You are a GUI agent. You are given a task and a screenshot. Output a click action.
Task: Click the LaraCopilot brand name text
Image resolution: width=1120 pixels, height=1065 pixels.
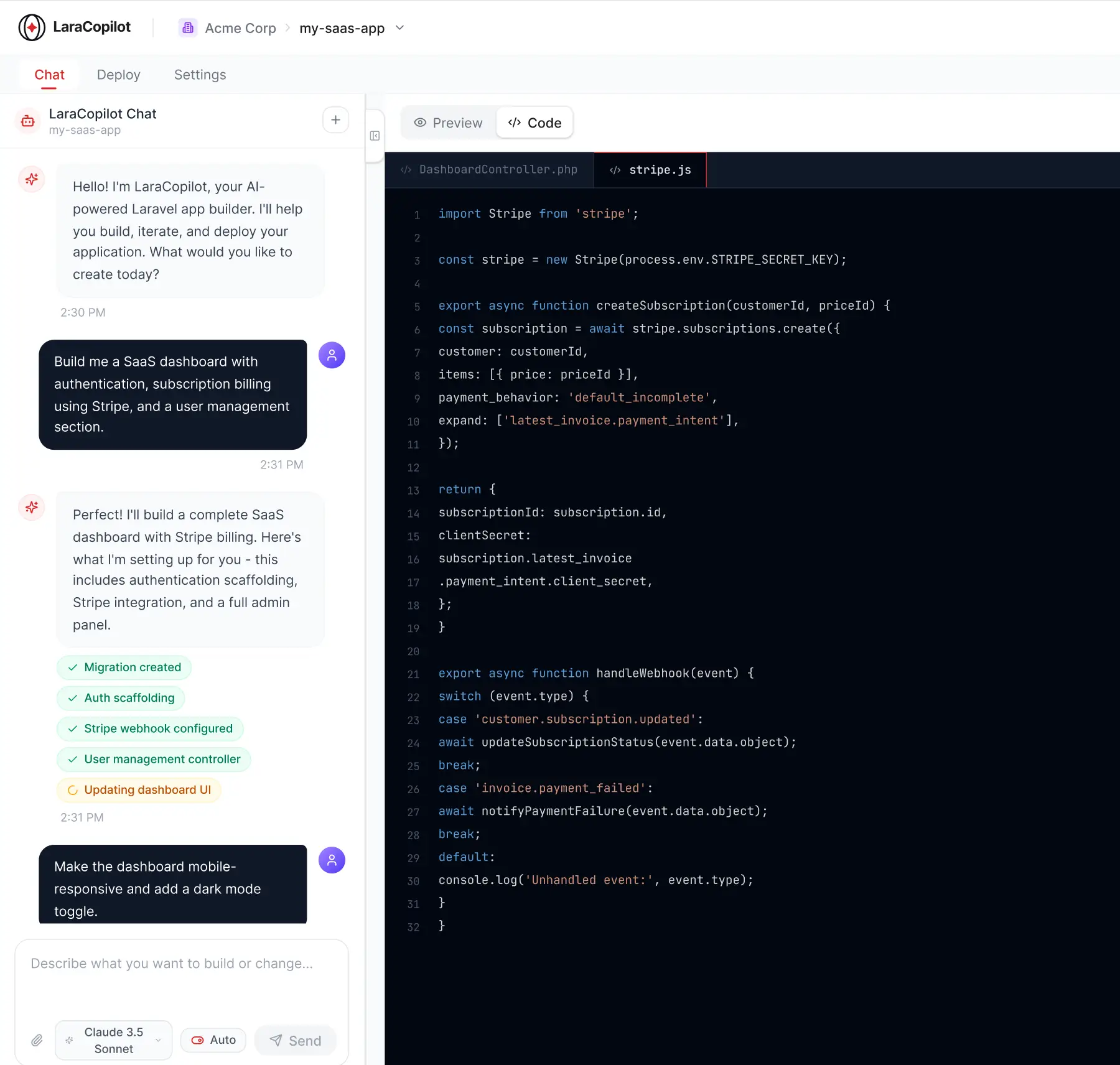point(91,27)
